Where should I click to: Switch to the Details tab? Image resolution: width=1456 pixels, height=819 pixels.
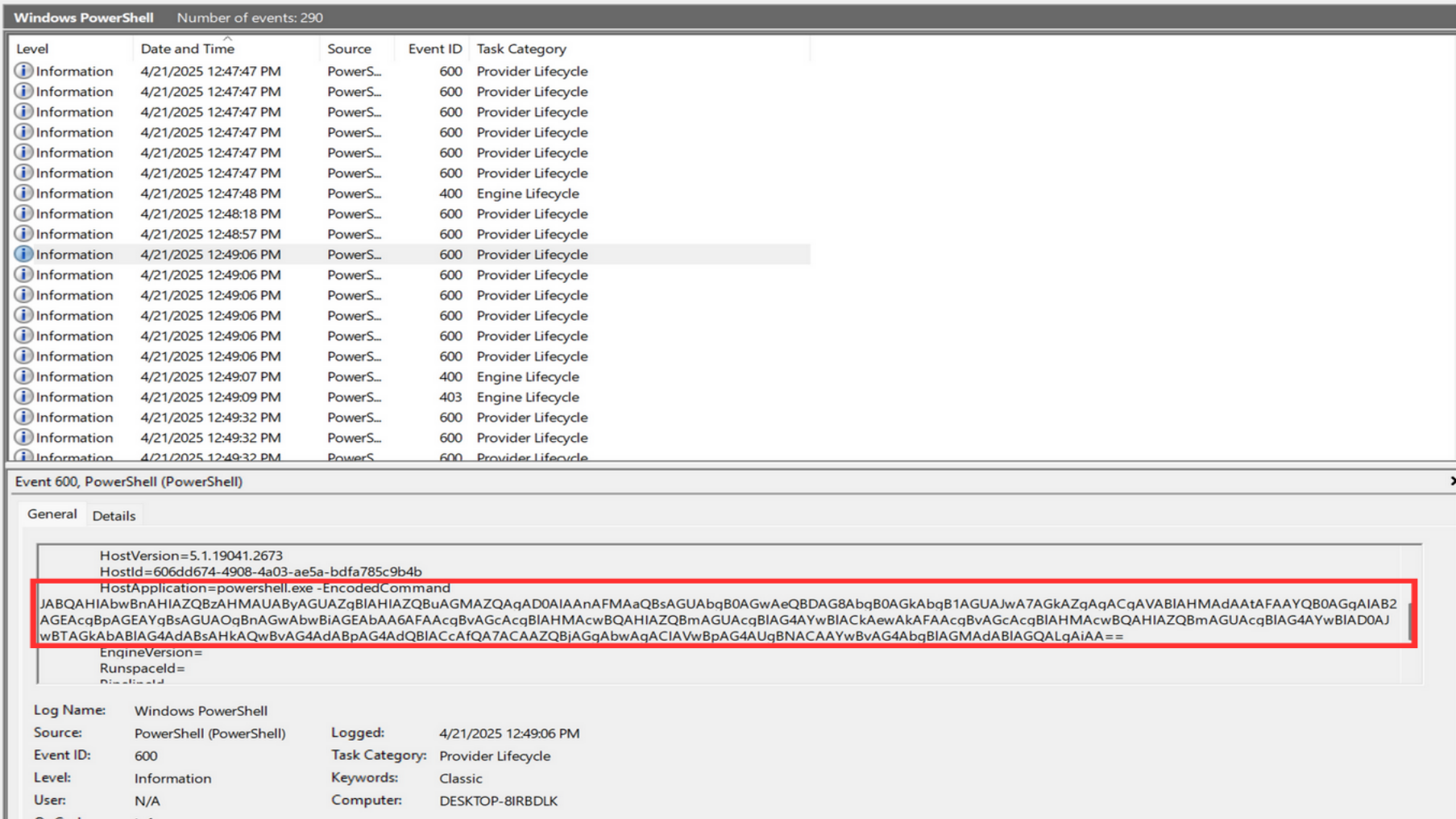114,516
